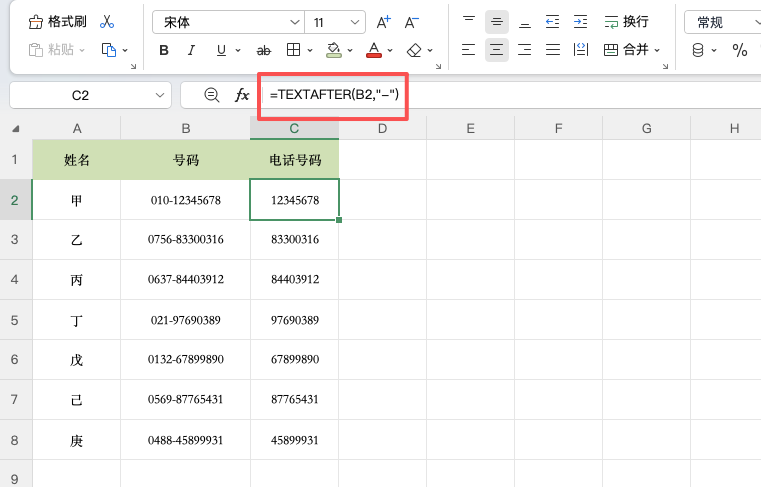The image size is (761, 487).
Task: Set vertical top alignment
Action: (469, 22)
